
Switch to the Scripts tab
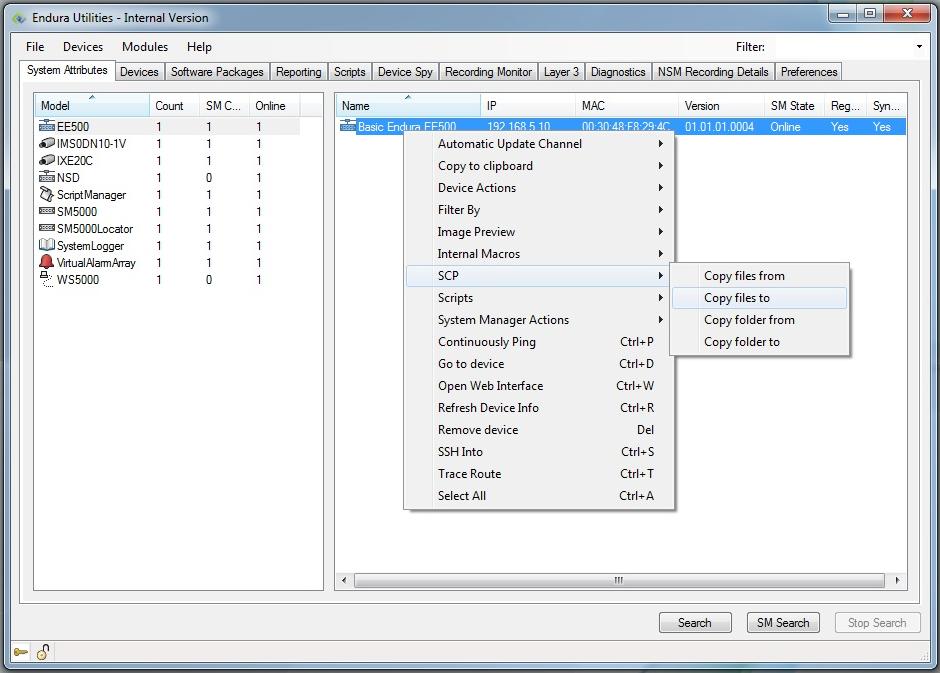[350, 72]
